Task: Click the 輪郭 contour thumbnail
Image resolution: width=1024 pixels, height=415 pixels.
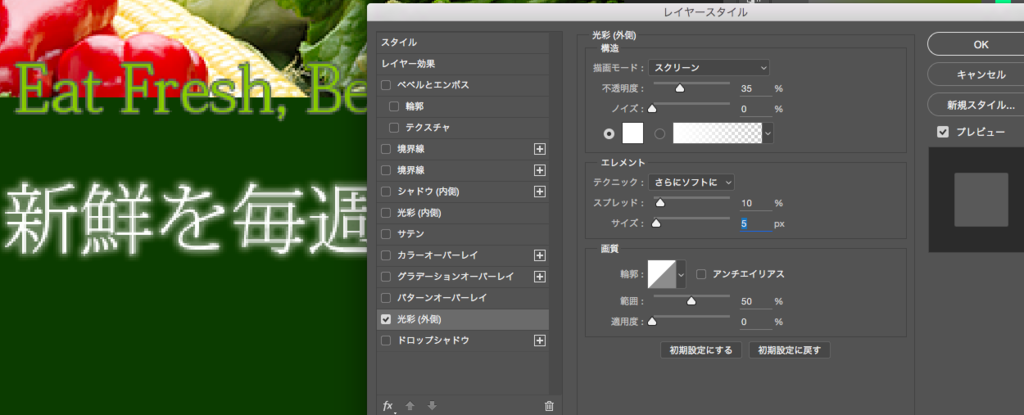Action: [x=662, y=274]
